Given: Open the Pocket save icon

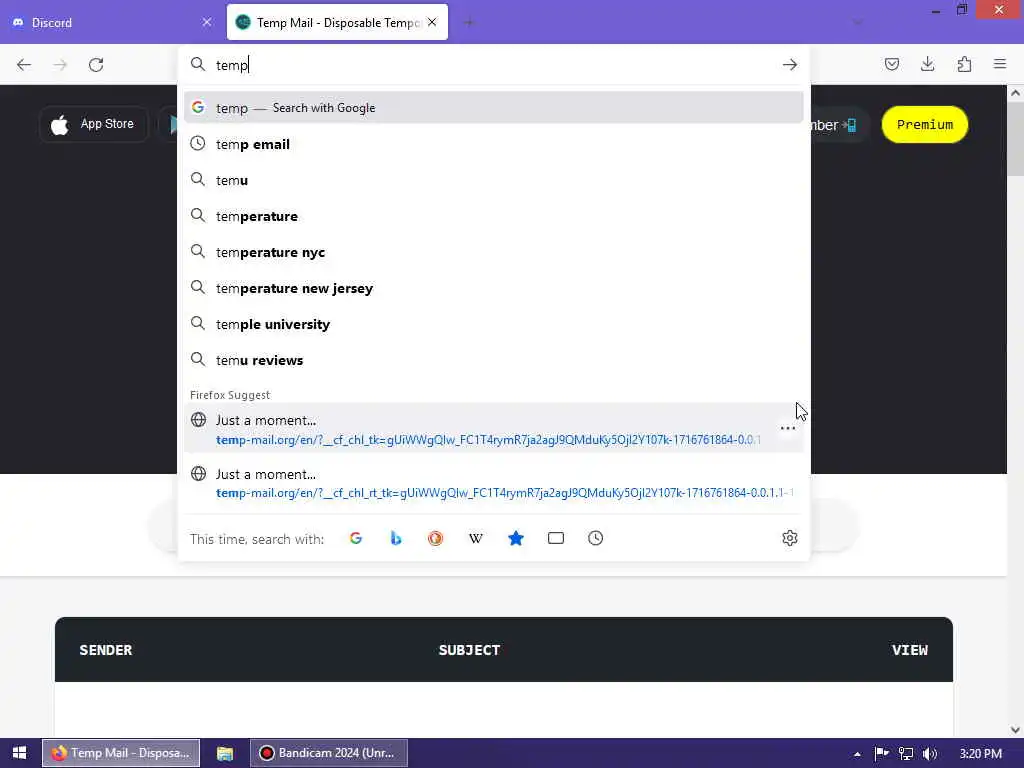Looking at the screenshot, I should [x=891, y=64].
